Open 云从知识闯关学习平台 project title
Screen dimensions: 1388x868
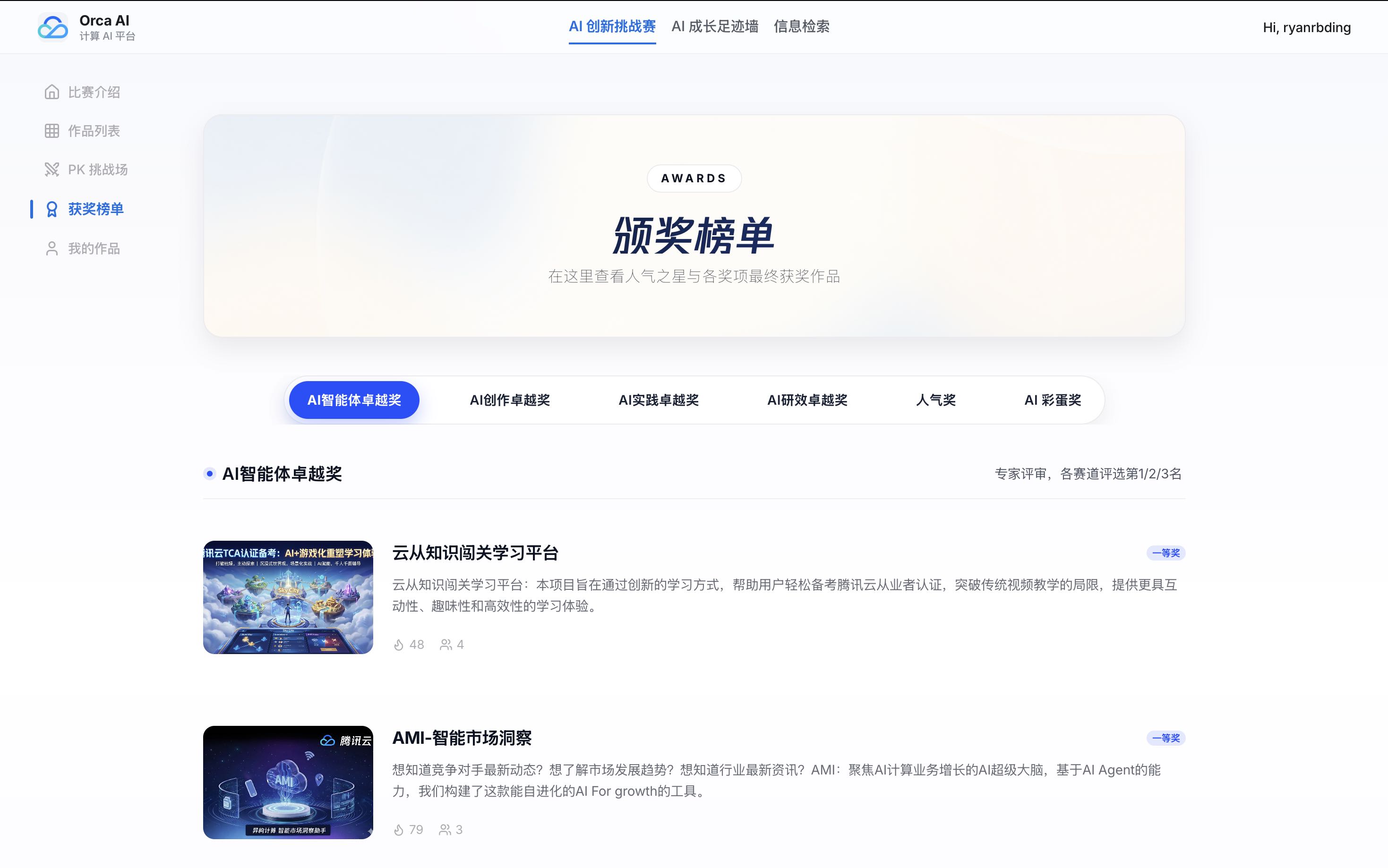475,553
